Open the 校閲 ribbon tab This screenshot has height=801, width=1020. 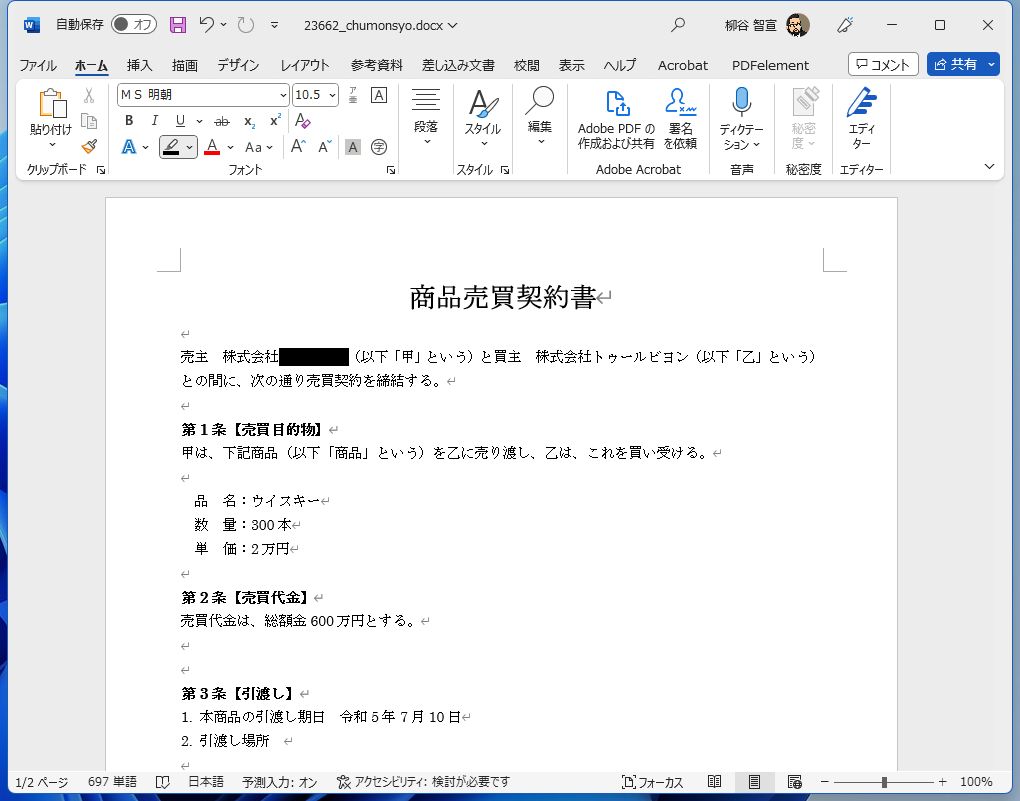pyautogui.click(x=526, y=65)
